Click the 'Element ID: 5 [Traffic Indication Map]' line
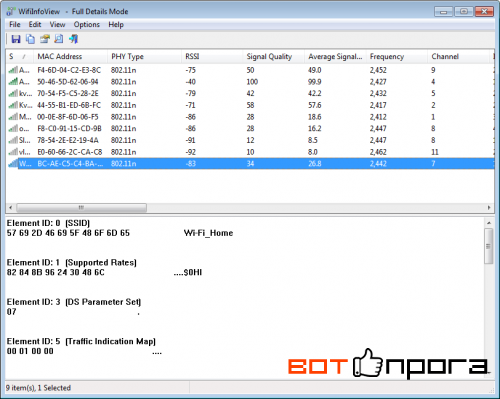Screen dimensions: 500x399 (81, 341)
